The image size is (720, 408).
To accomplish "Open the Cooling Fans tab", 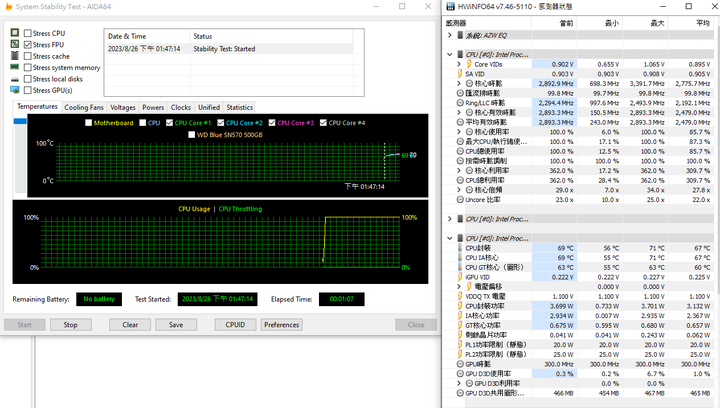I will 84,107.
